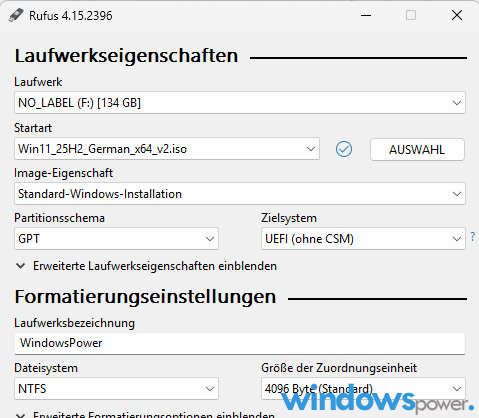
Task: Click the Partitionsschema label
Action: coord(59,218)
